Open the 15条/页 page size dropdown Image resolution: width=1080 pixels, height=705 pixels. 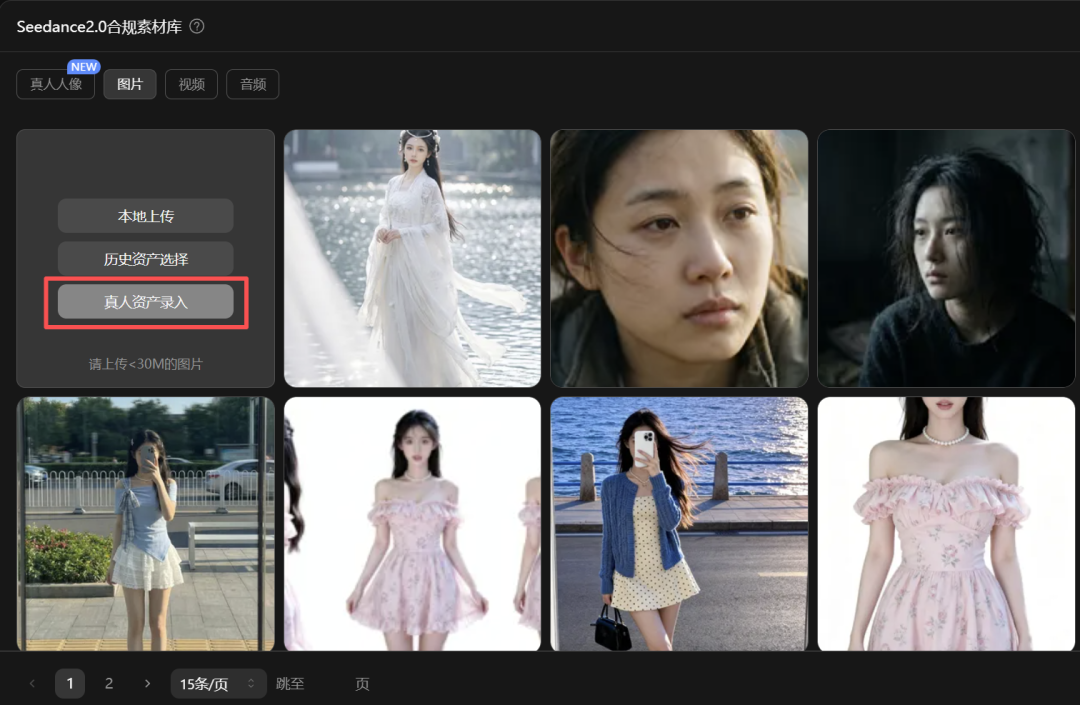[218, 683]
